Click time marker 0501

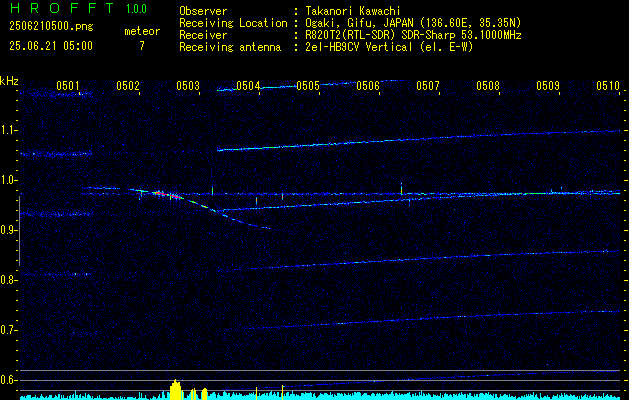coord(67,85)
